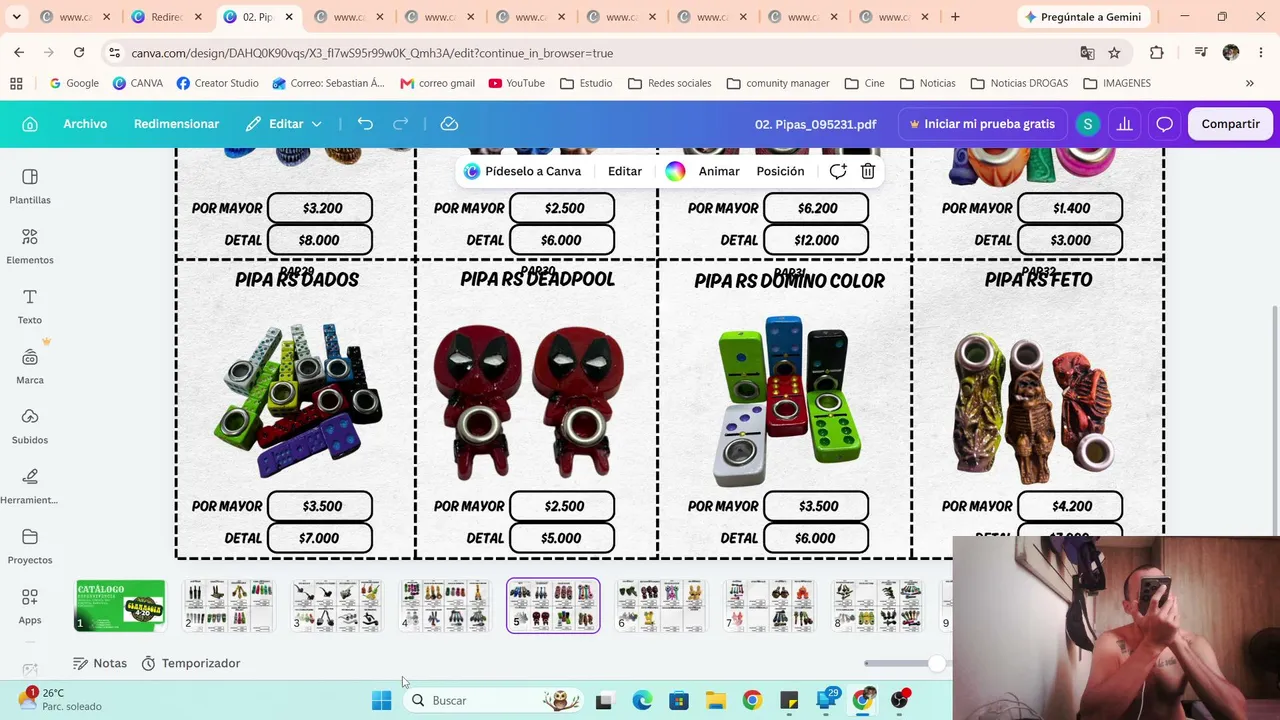This screenshot has width=1280, height=720.
Task: Expand the IMAGENES bookmarks folder
Action: (x=1117, y=83)
